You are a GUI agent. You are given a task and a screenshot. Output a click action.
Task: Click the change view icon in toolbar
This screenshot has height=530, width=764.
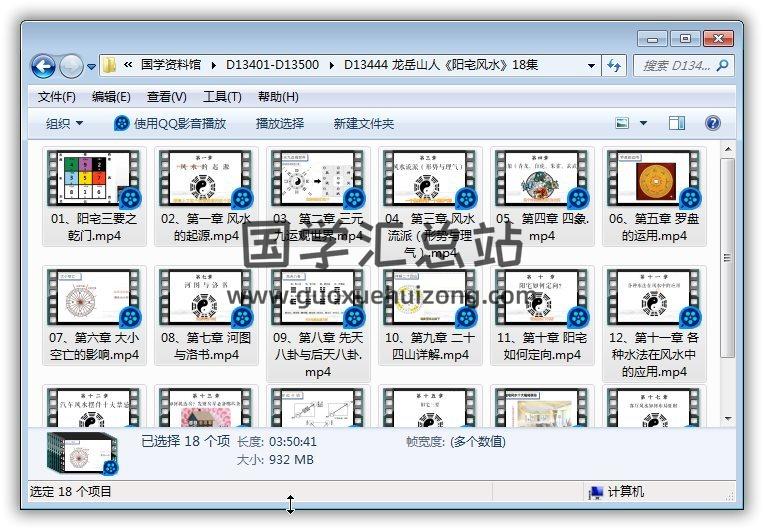click(x=623, y=123)
